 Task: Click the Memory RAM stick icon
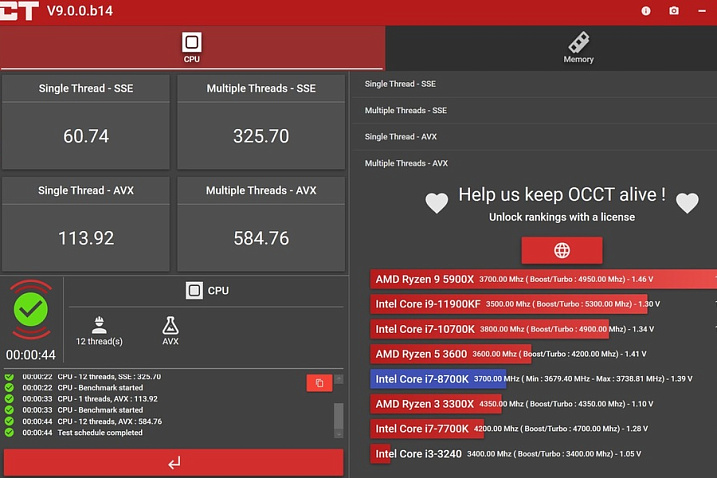(x=578, y=42)
